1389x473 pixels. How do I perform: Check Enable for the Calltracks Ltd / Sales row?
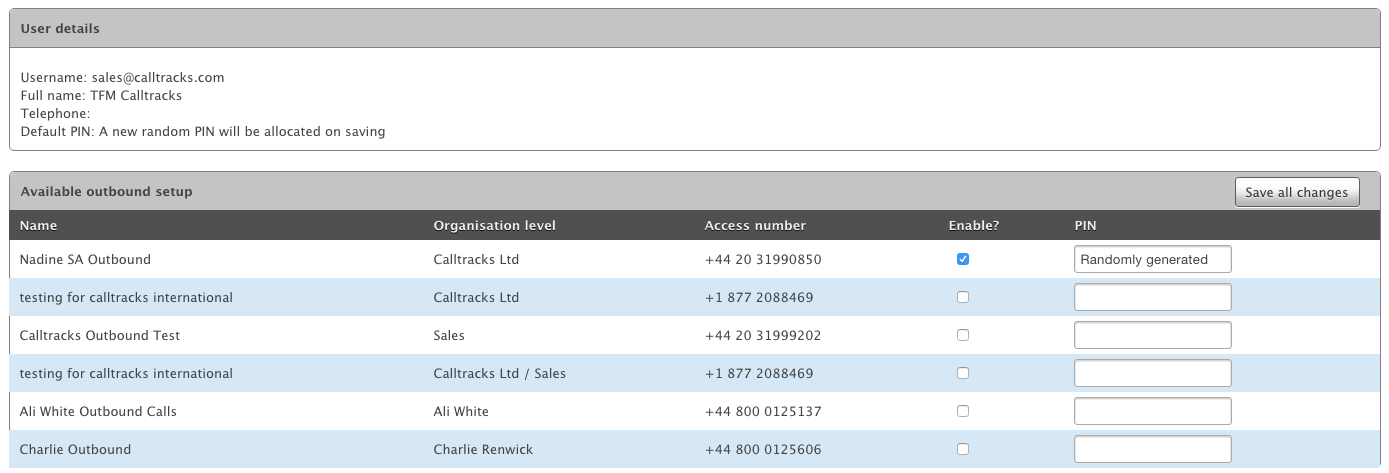coord(963,373)
